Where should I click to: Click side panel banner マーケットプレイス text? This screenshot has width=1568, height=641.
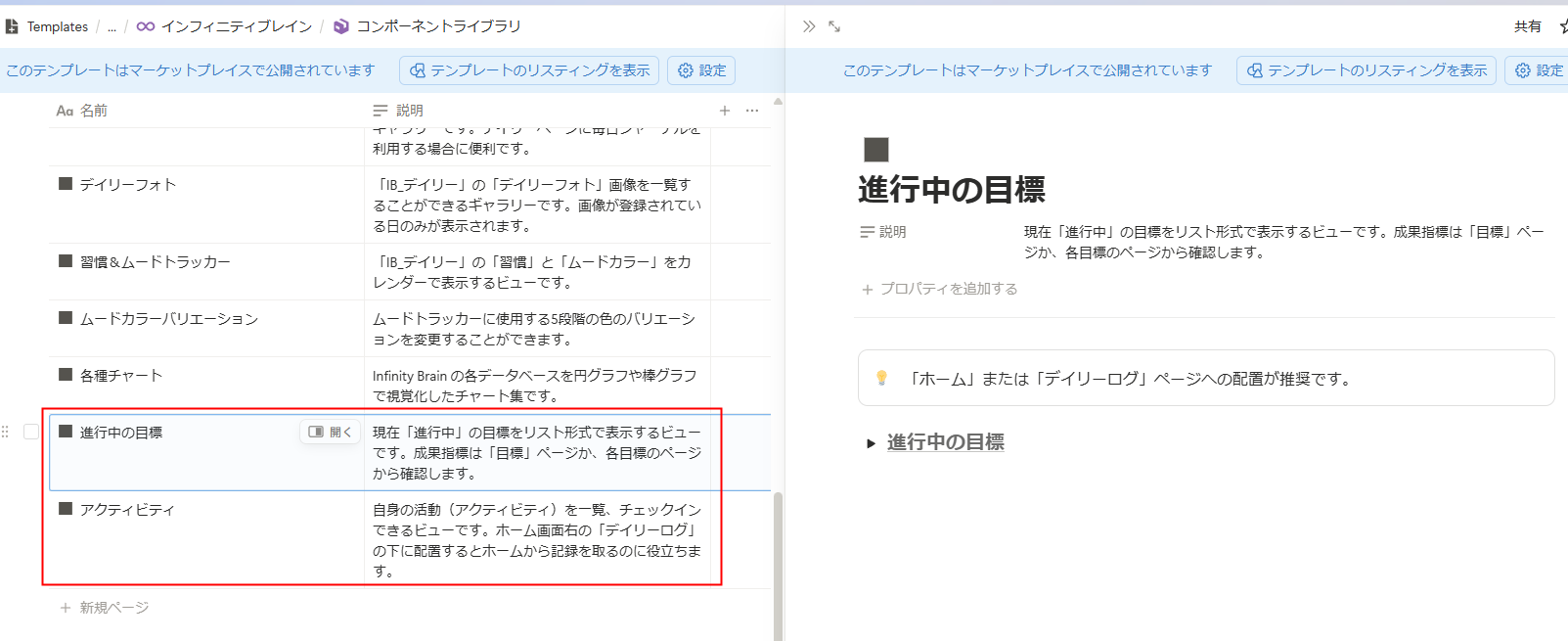point(1028,70)
